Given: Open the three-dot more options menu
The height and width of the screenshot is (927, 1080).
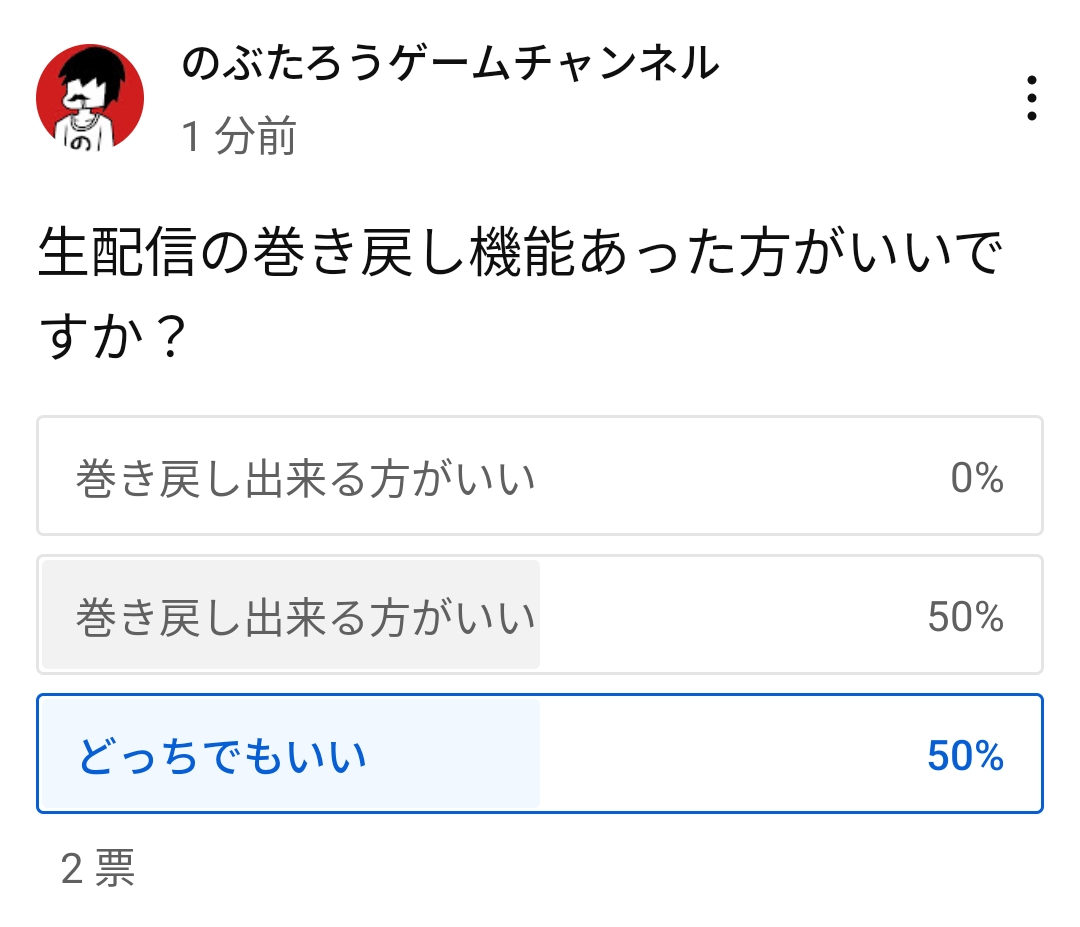Looking at the screenshot, I should coord(1031,99).
